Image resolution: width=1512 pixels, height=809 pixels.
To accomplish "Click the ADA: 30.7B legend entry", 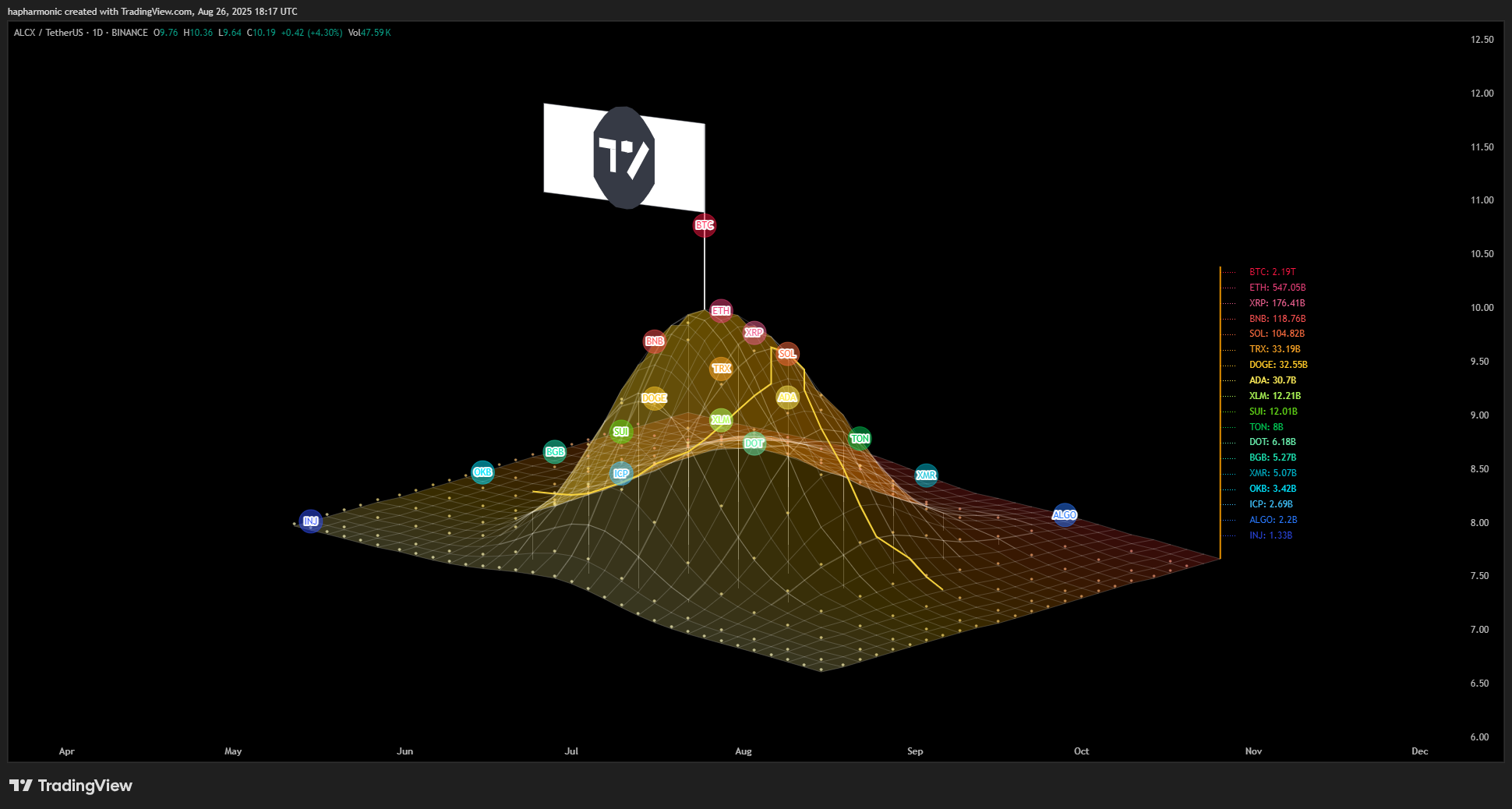I will (1273, 380).
